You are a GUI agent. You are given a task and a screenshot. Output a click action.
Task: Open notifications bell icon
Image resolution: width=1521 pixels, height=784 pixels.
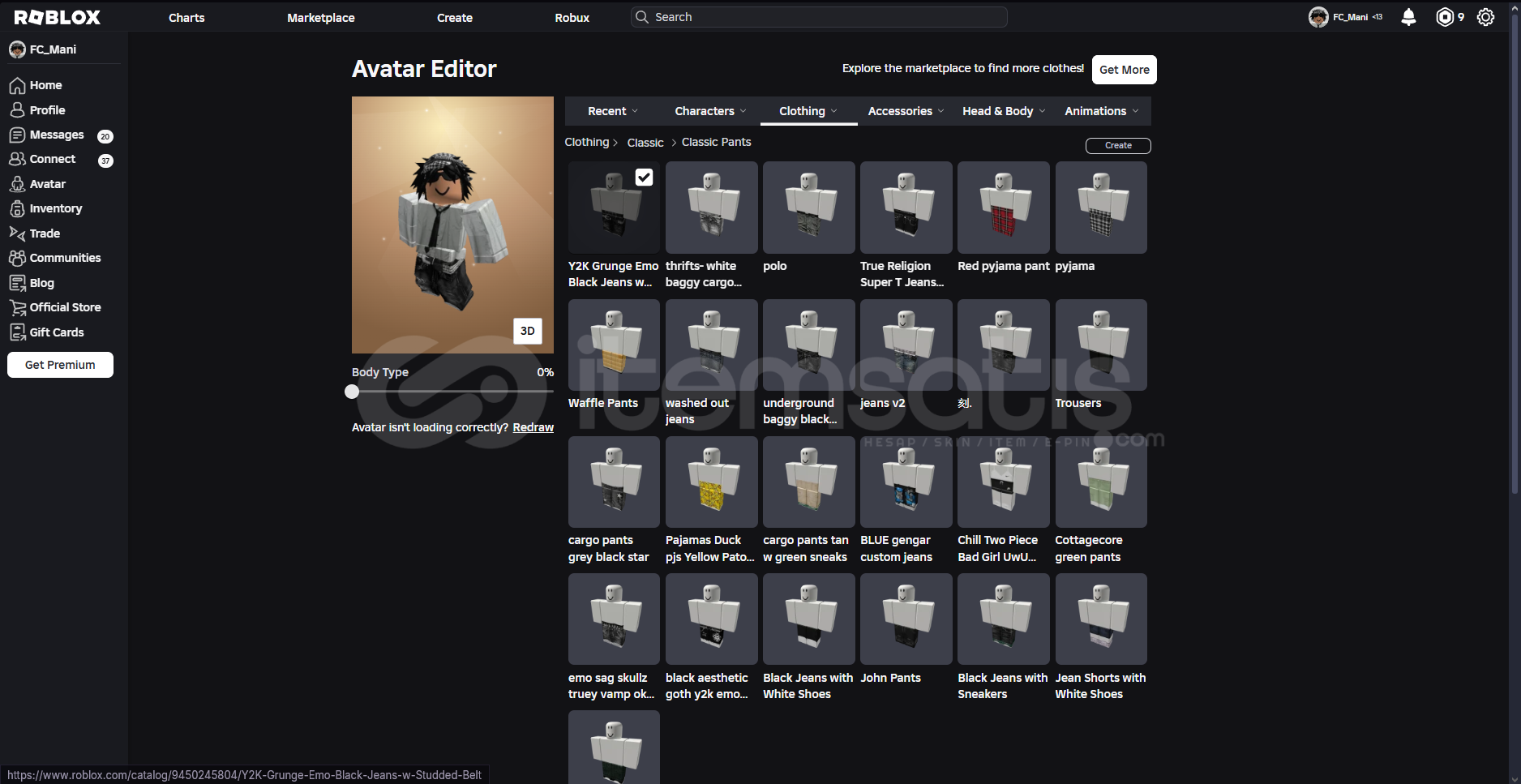pos(1408,17)
